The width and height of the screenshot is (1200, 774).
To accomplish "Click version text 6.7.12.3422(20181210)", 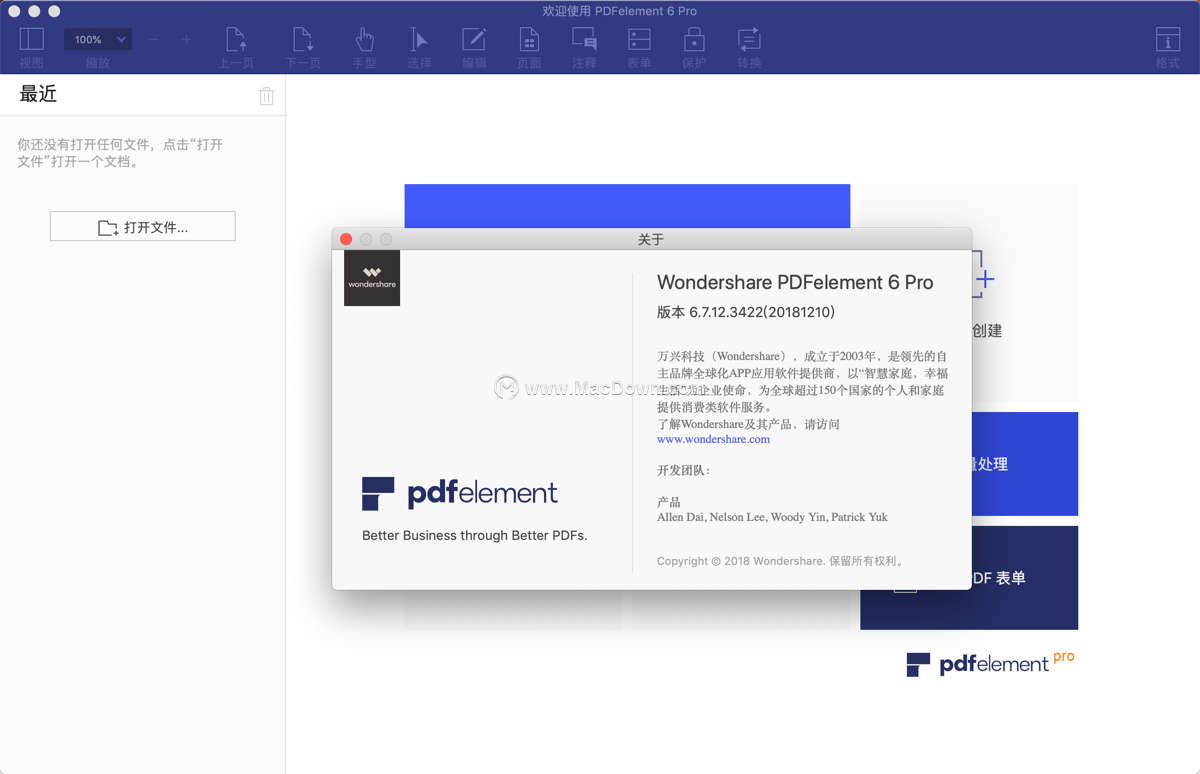I will coord(746,312).
